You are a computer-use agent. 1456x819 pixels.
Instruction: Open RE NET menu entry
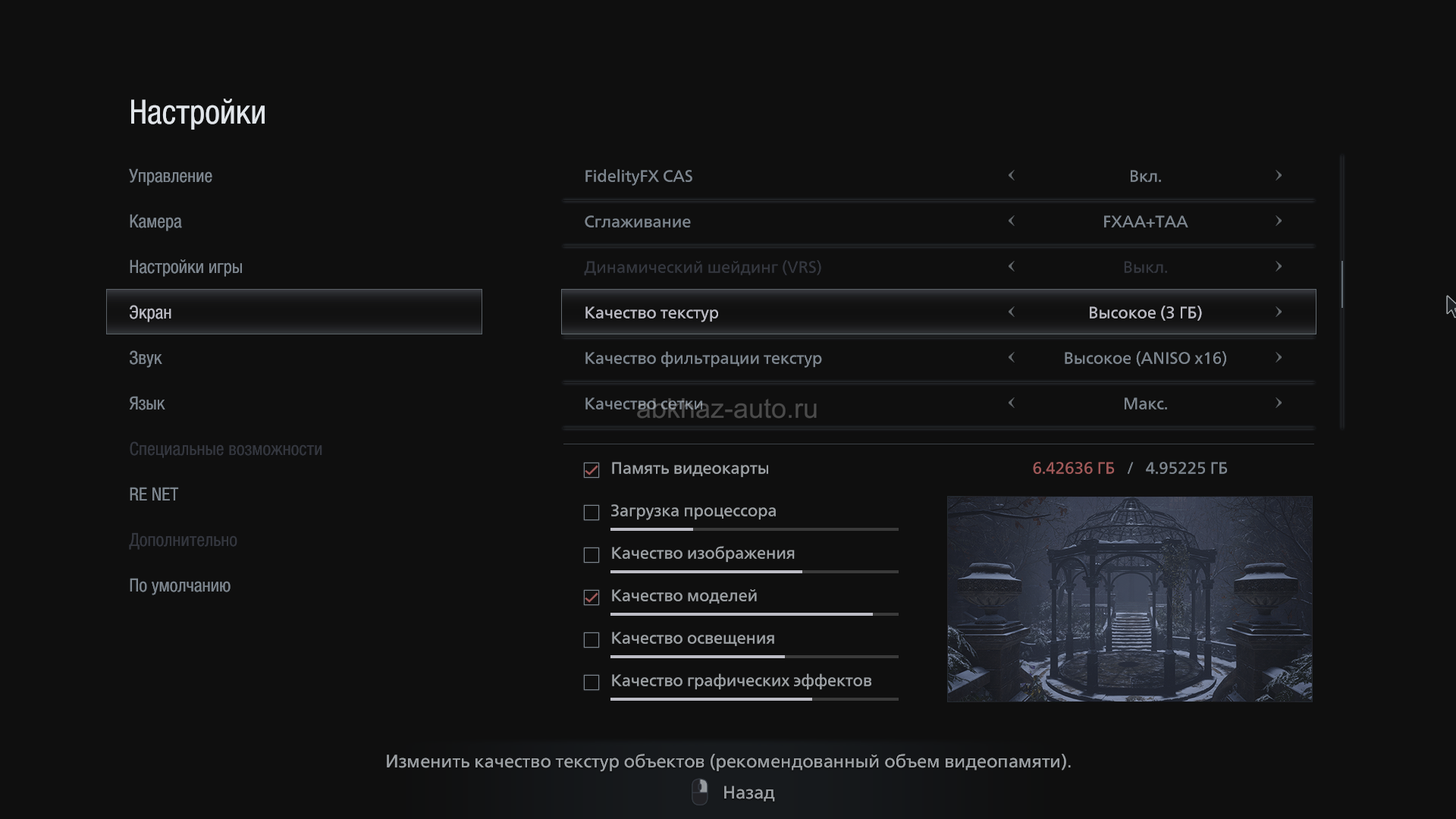154,494
